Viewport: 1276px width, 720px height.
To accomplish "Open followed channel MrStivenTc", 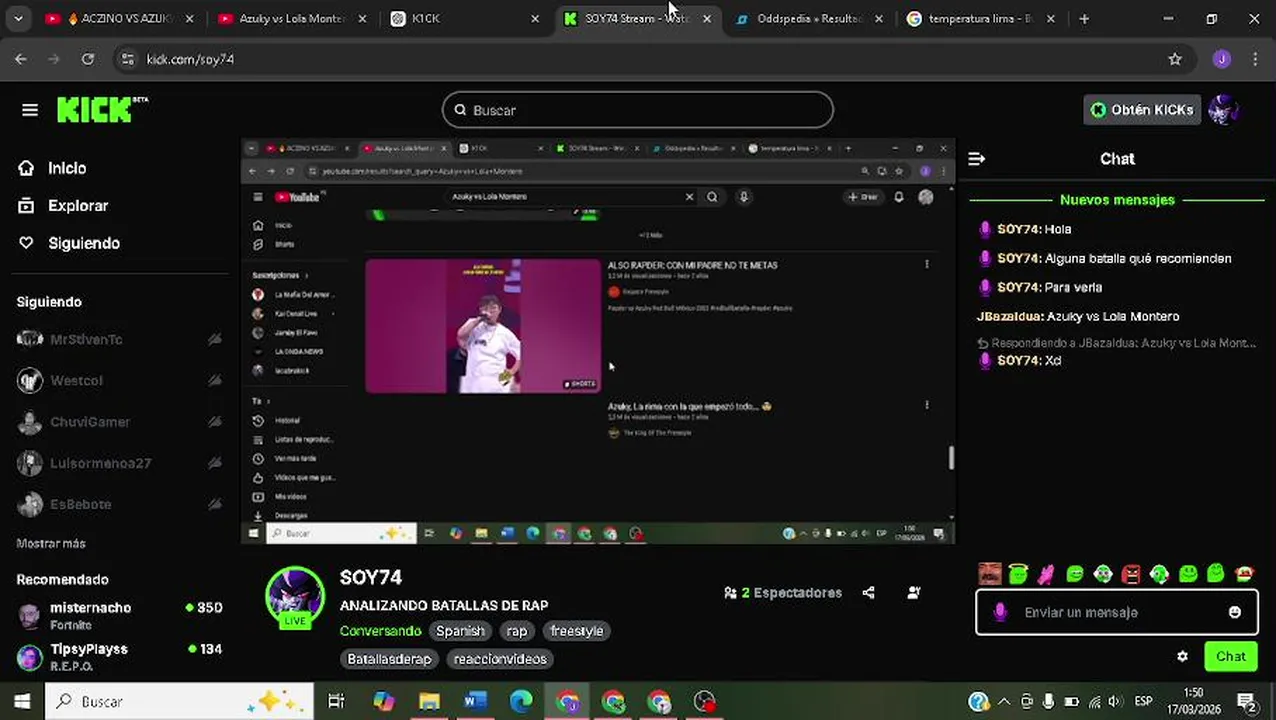I will (x=86, y=339).
